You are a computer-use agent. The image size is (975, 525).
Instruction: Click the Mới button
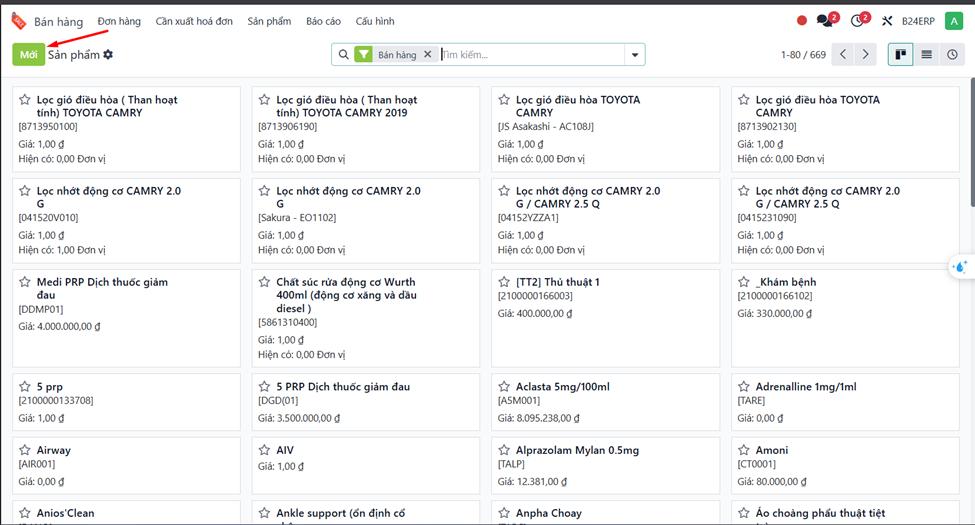tap(28, 54)
